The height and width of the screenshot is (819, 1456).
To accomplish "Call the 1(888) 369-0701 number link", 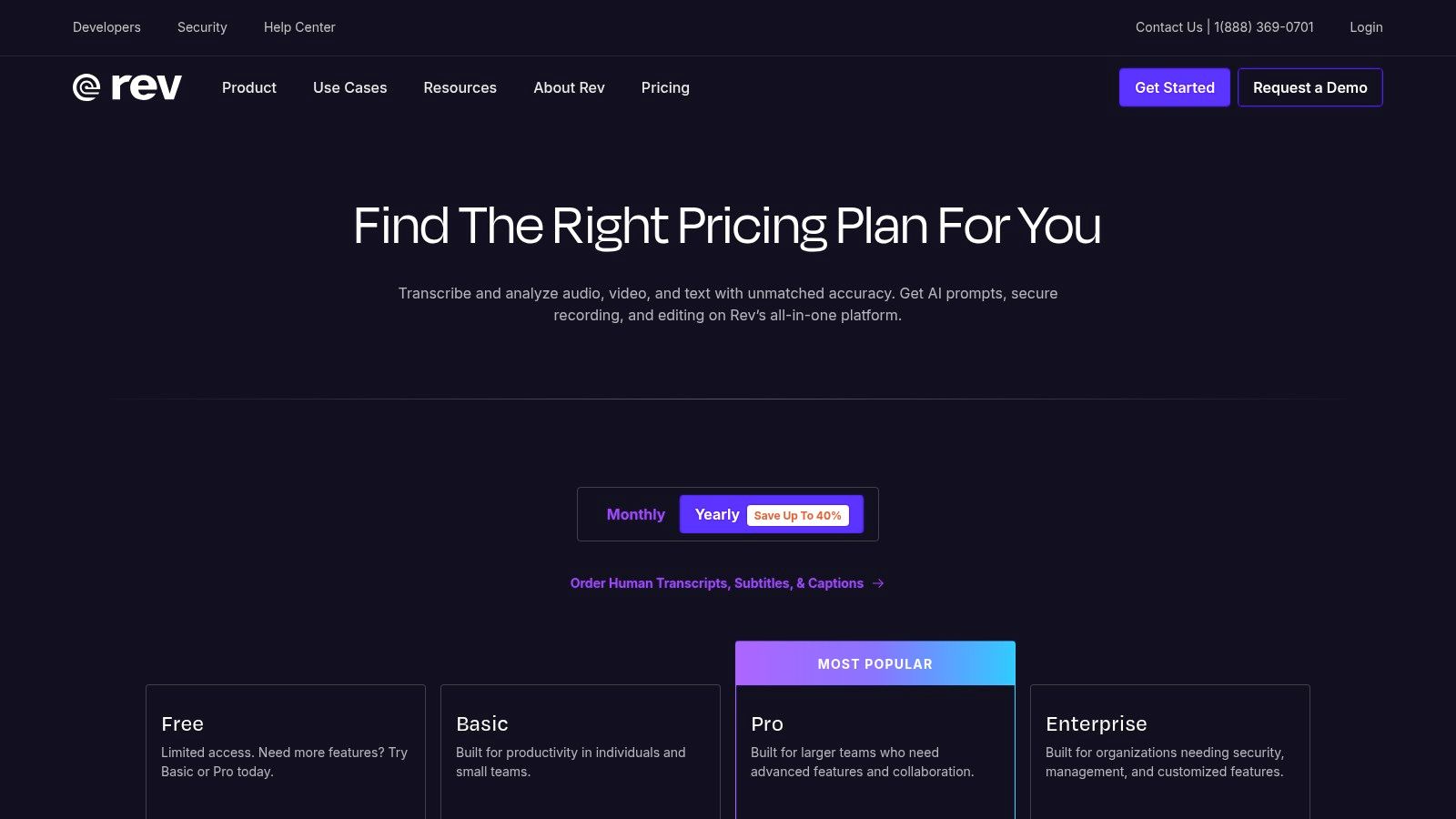I will 1264,27.
